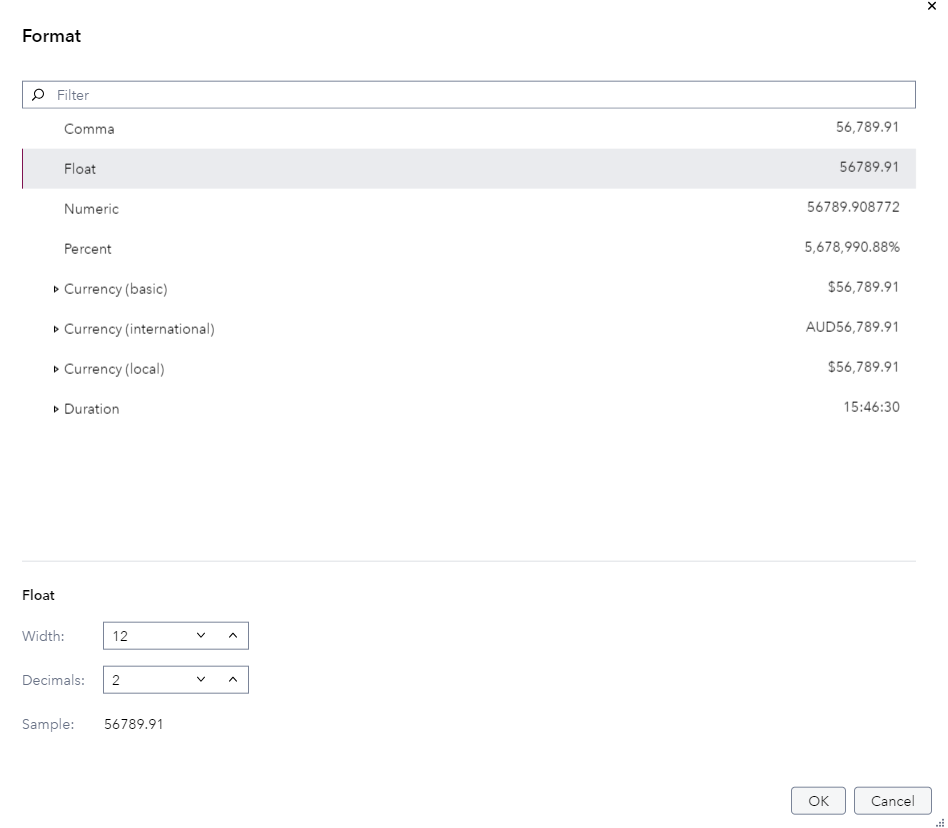
Task: Increase the Decimals value with up arrow
Action: pos(232,680)
